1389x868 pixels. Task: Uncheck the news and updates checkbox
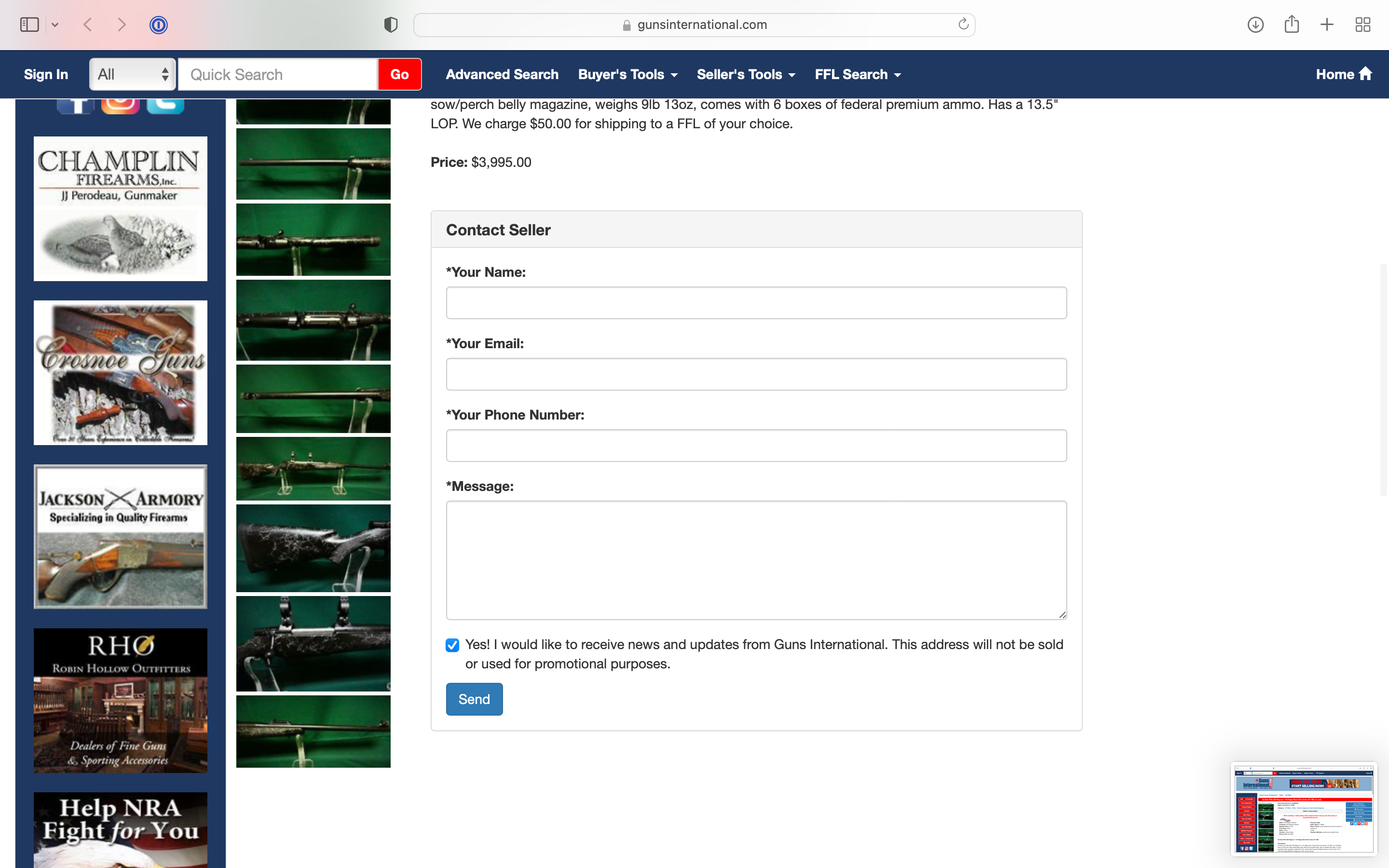click(452, 645)
